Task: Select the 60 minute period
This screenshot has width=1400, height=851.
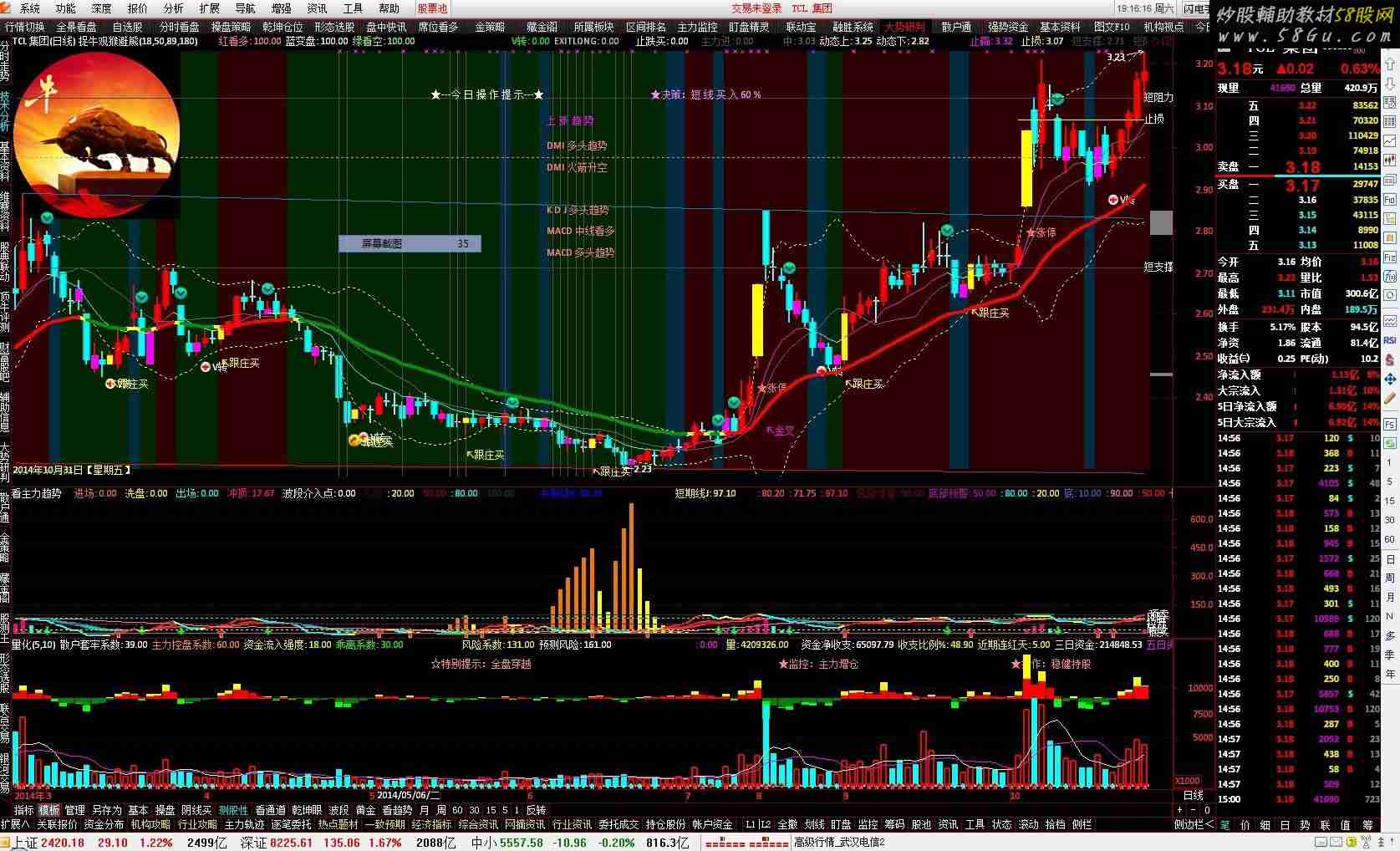Action: coord(457,810)
